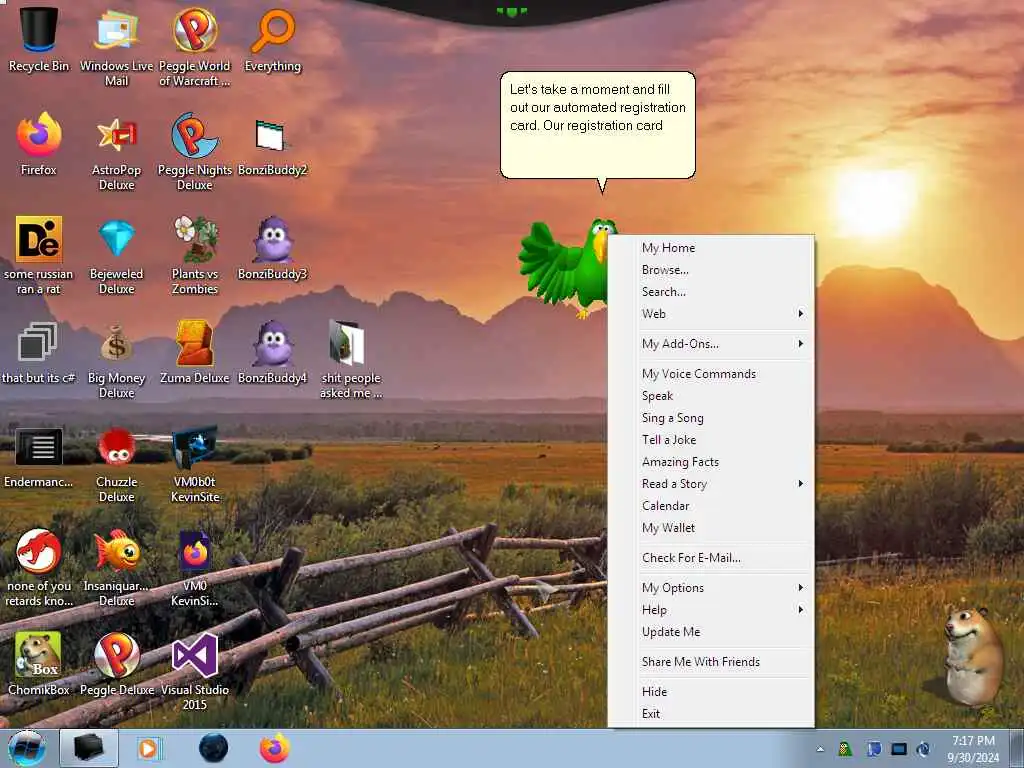
Task: Select the Windows Live Mail icon
Action: coord(116,47)
